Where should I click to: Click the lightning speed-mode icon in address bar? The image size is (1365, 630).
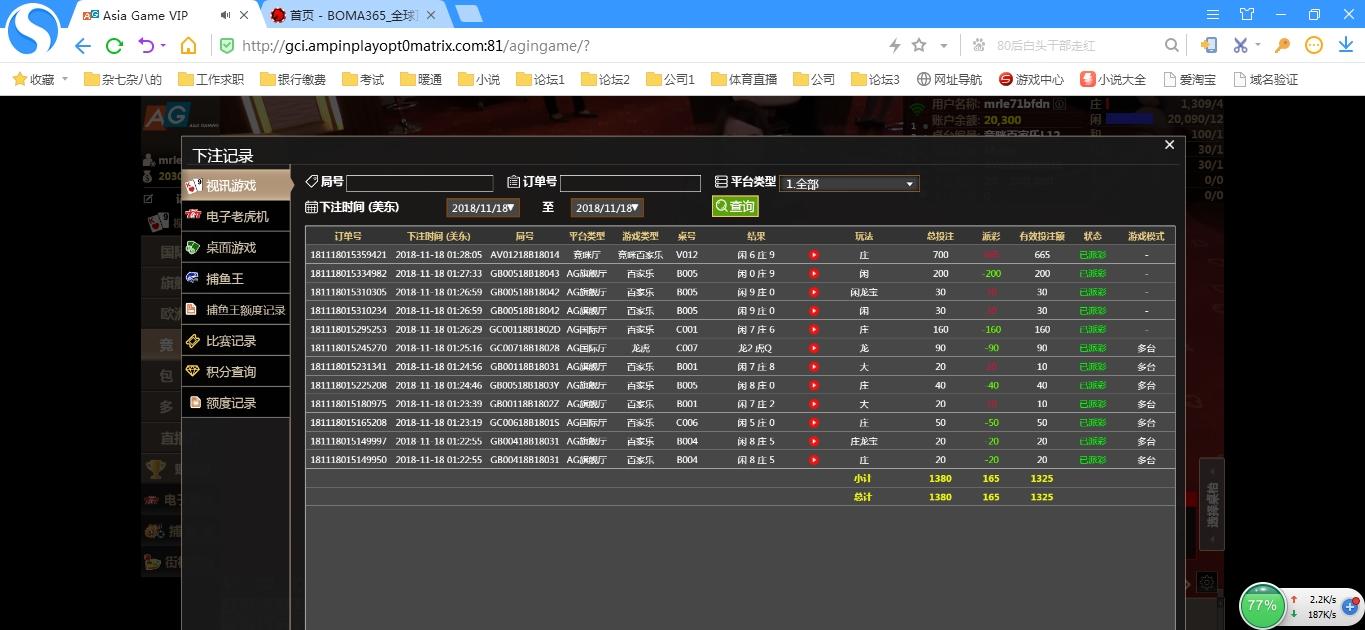click(895, 46)
